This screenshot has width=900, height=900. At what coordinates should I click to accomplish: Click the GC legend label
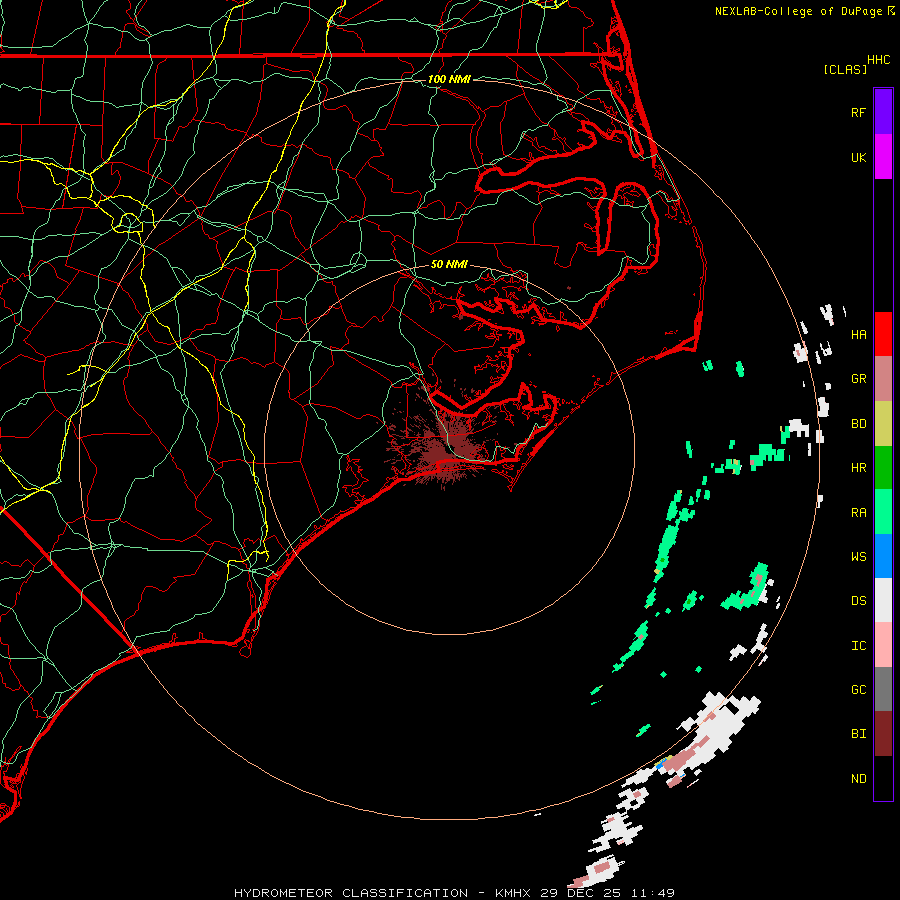858,690
